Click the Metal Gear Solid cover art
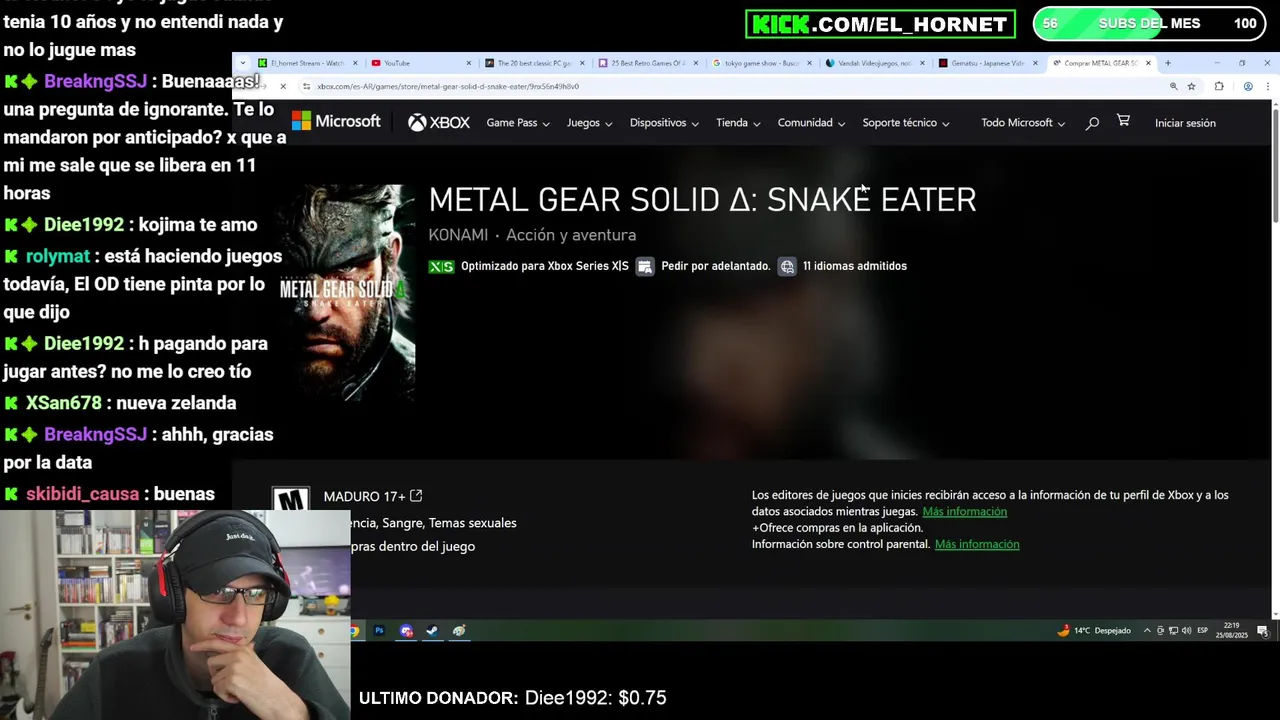1280x720 pixels. tap(348, 292)
